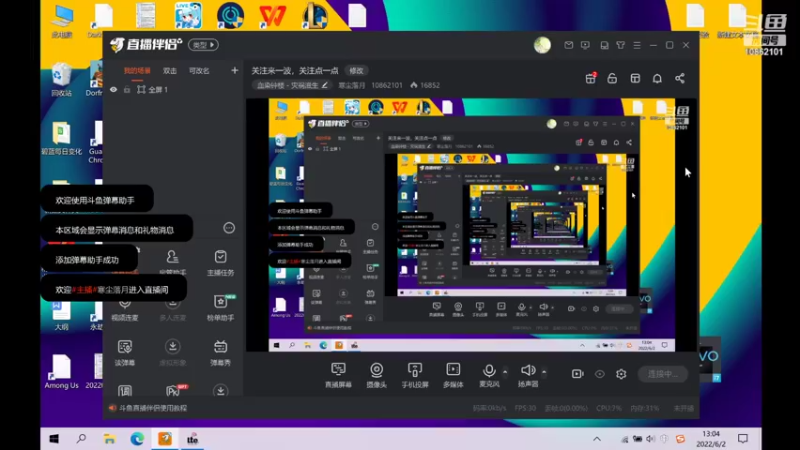Switch to the 双击 scene tab
The image size is (800, 450).
[x=169, y=71]
